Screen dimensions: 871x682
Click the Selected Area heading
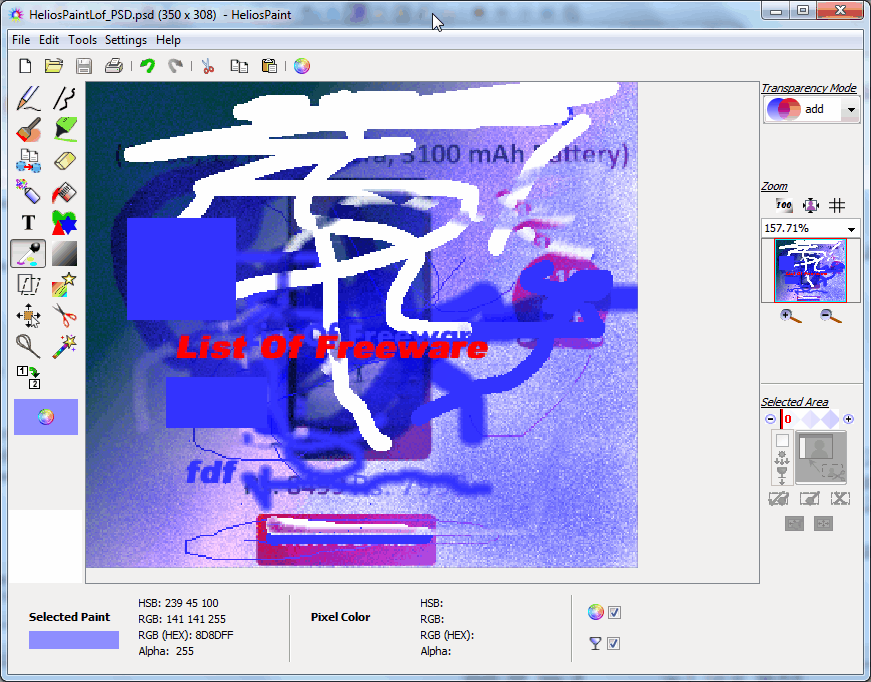click(x=795, y=402)
